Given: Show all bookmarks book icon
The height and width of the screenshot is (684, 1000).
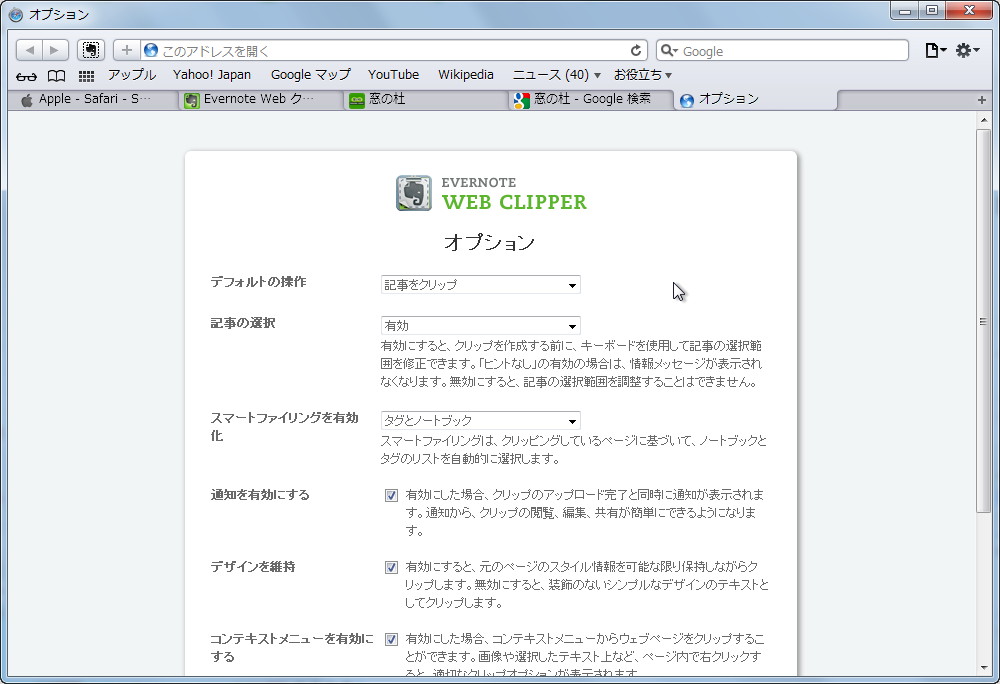Looking at the screenshot, I should pyautogui.click(x=57, y=76).
